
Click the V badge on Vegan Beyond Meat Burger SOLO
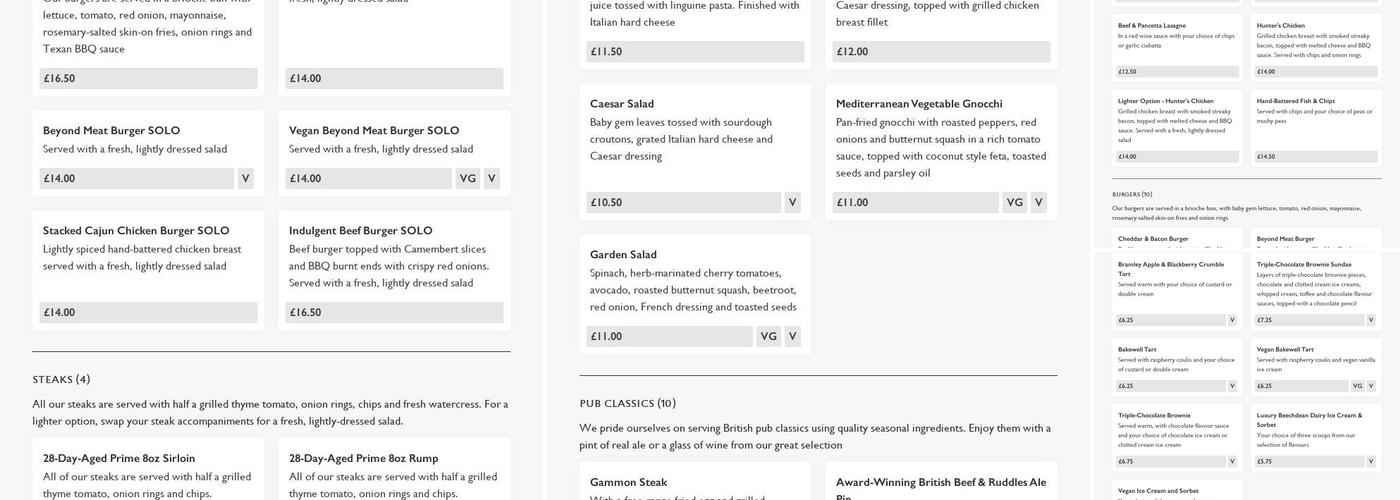coord(491,179)
